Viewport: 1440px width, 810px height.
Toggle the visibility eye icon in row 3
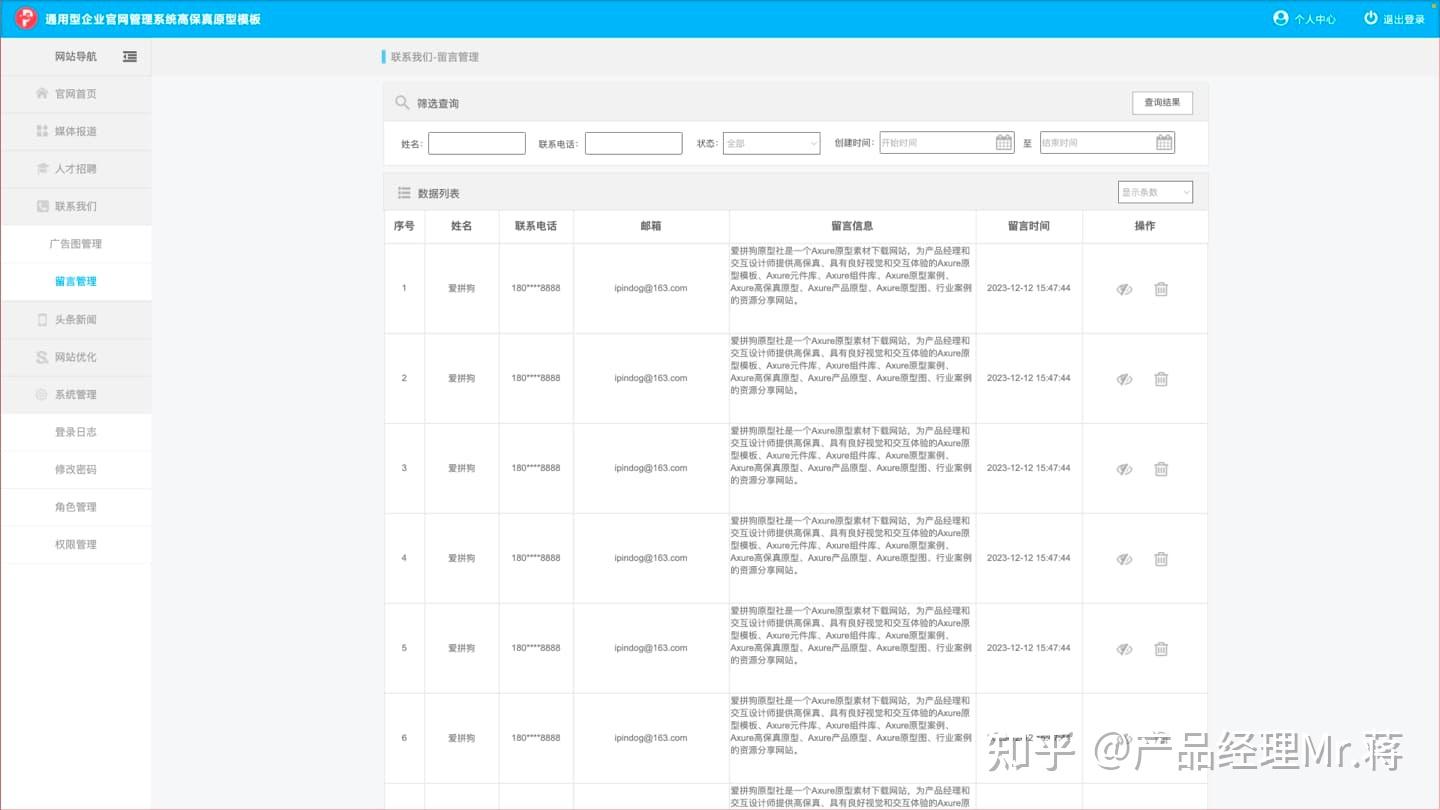coord(1124,469)
